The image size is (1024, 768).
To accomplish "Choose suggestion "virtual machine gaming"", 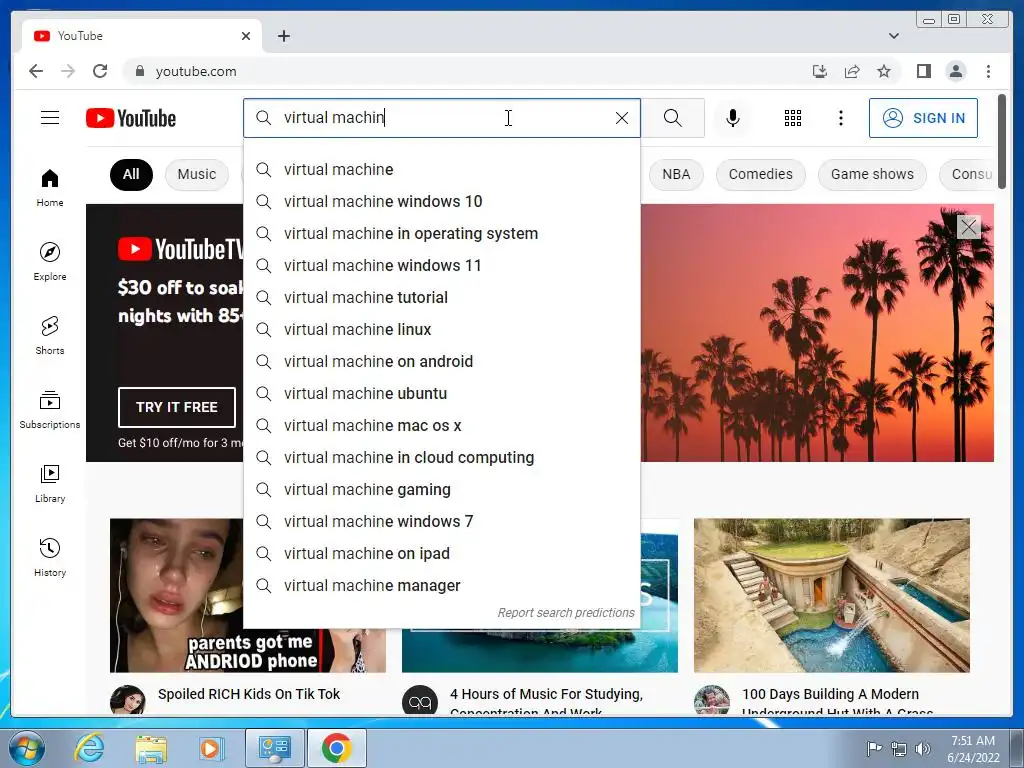I will tap(441, 490).
